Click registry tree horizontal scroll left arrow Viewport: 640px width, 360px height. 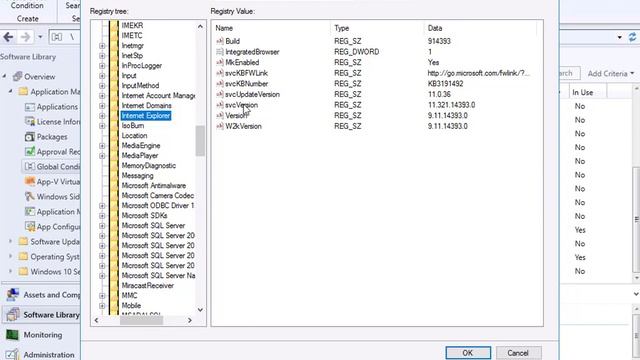96,320
